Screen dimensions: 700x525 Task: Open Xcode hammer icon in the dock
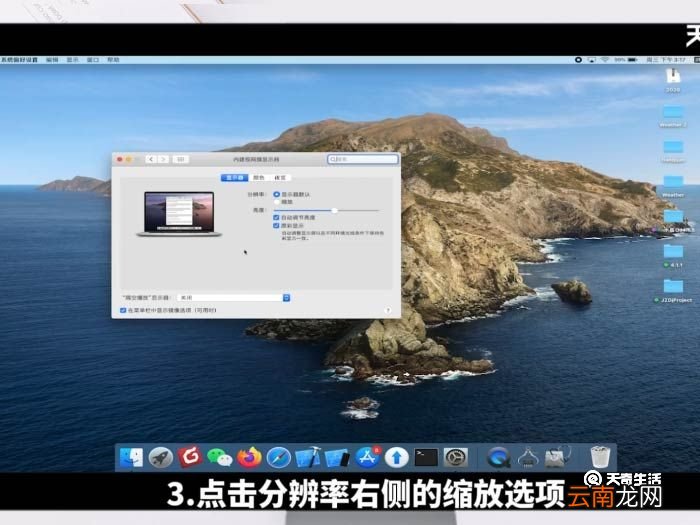coord(308,458)
